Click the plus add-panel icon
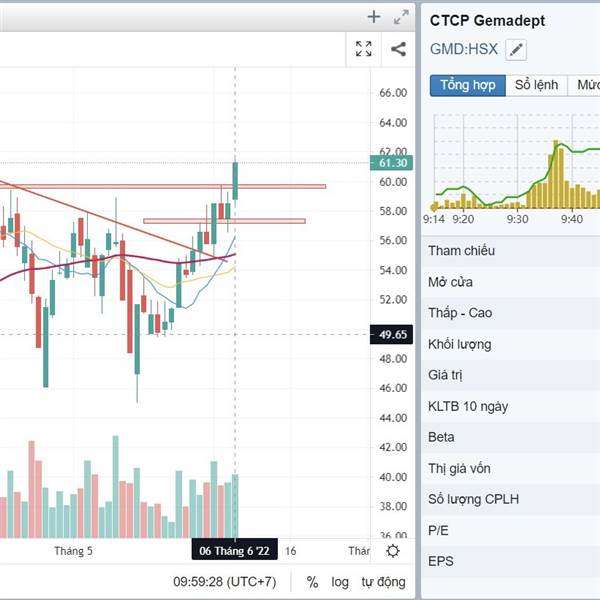This screenshot has height=600, width=600. (x=374, y=16)
